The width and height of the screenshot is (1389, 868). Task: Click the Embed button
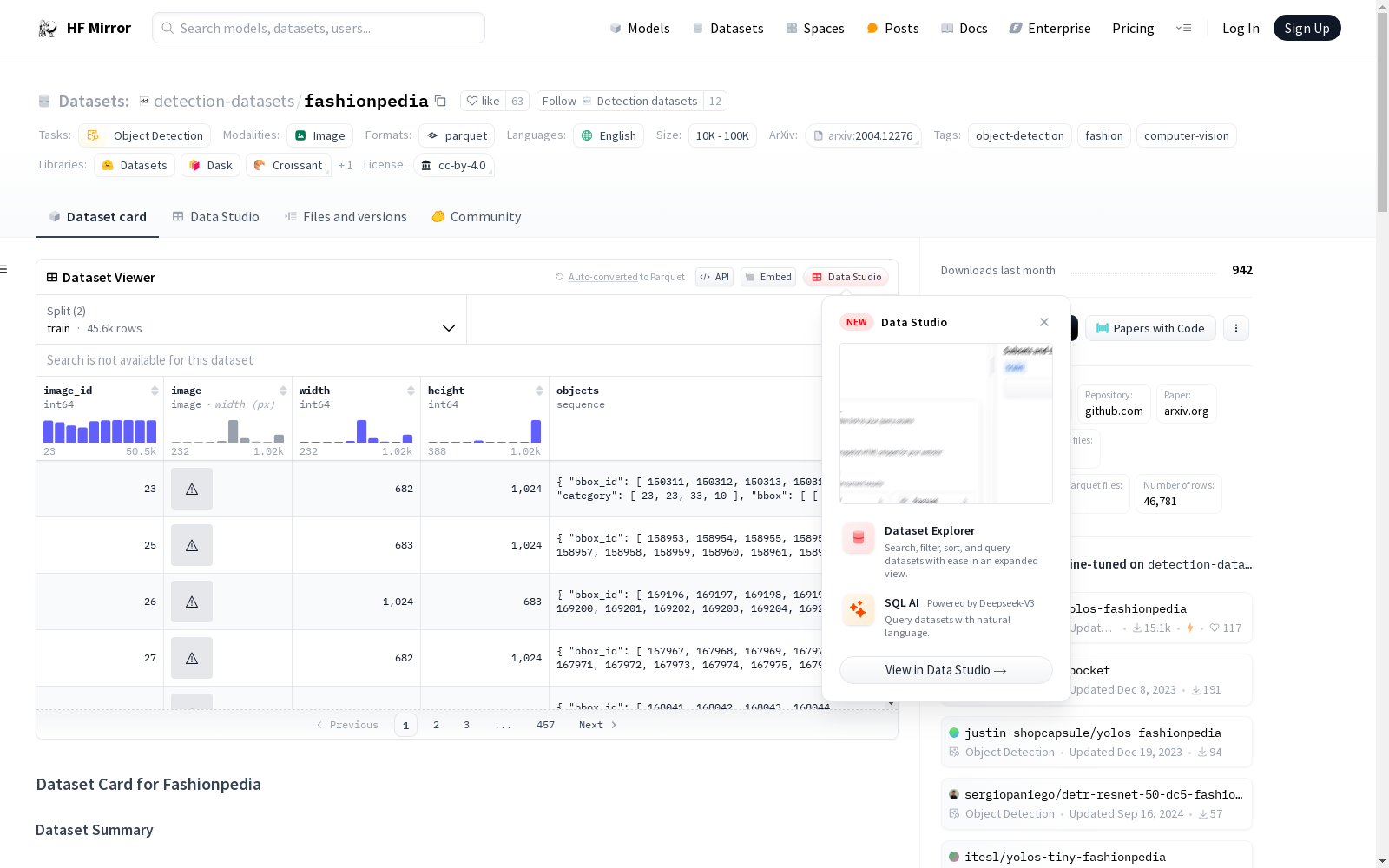[x=768, y=277]
